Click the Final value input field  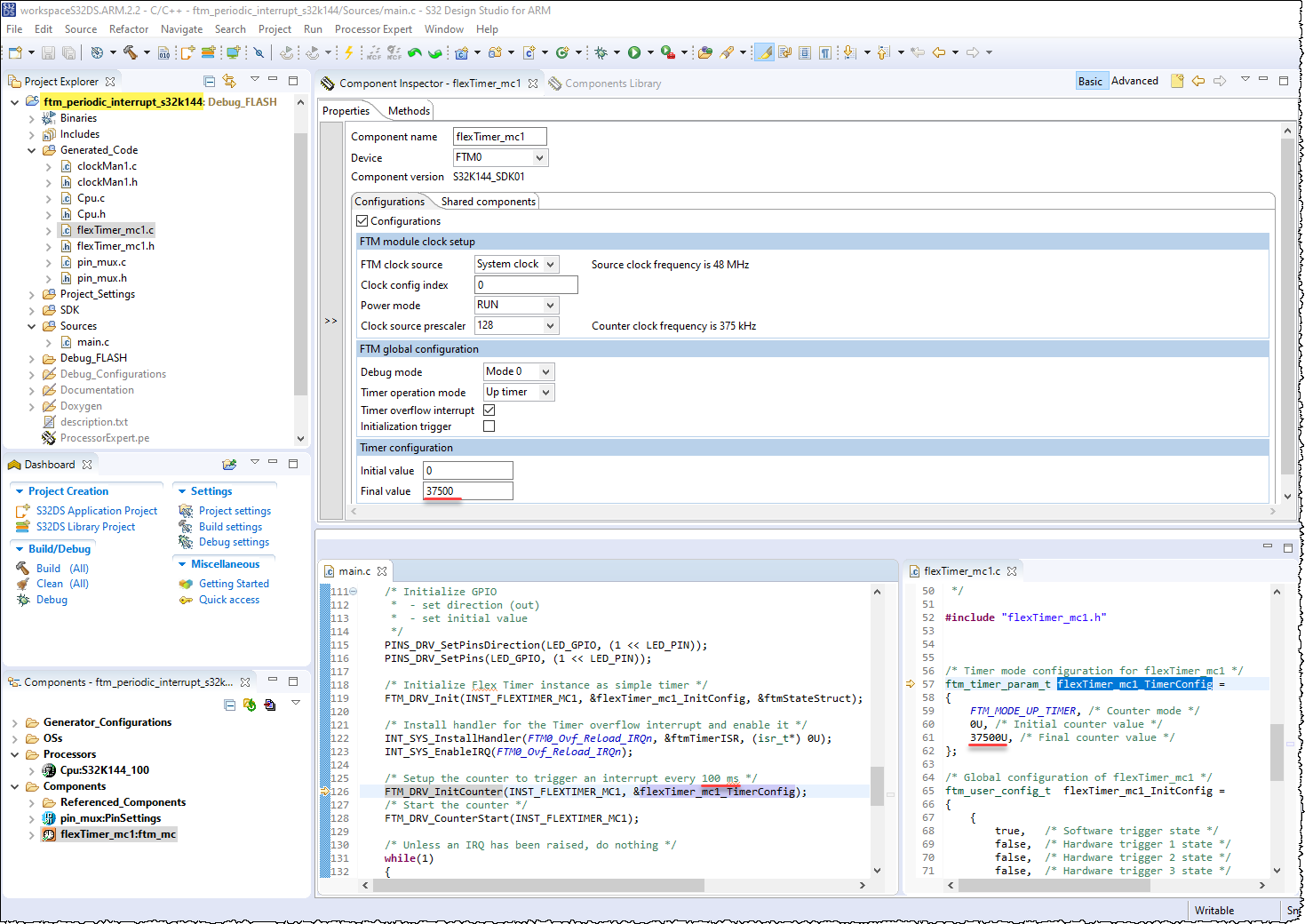pos(468,491)
